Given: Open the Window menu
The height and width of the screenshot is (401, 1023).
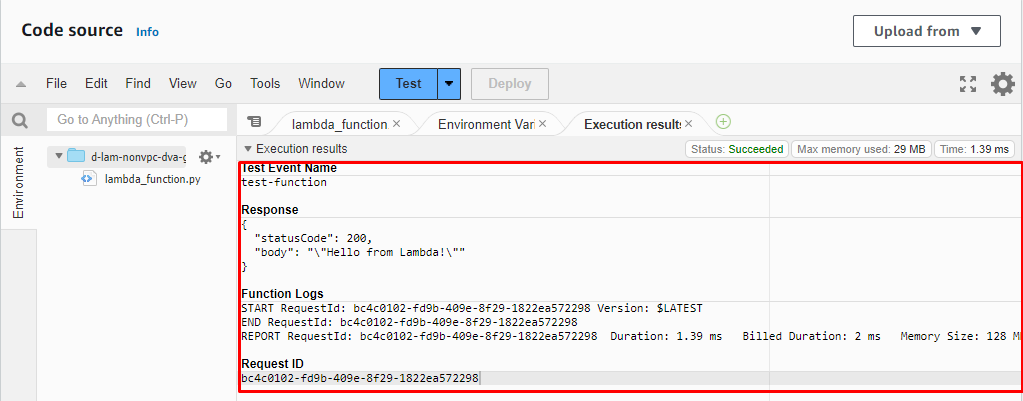Looking at the screenshot, I should coord(321,84).
